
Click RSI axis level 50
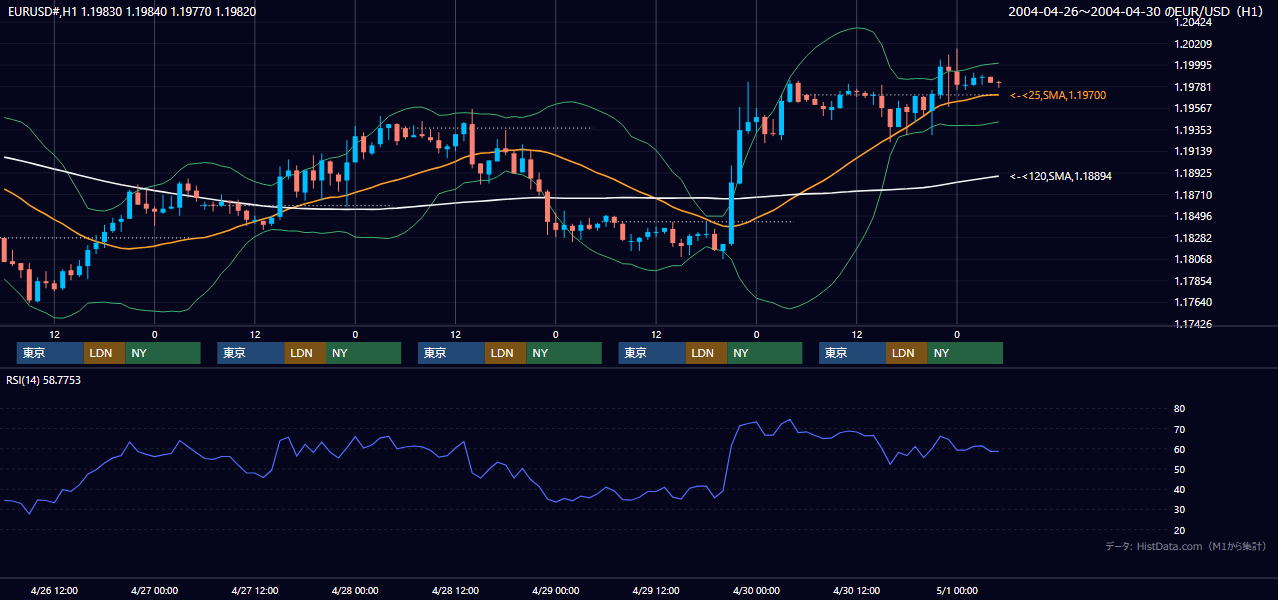point(1179,469)
